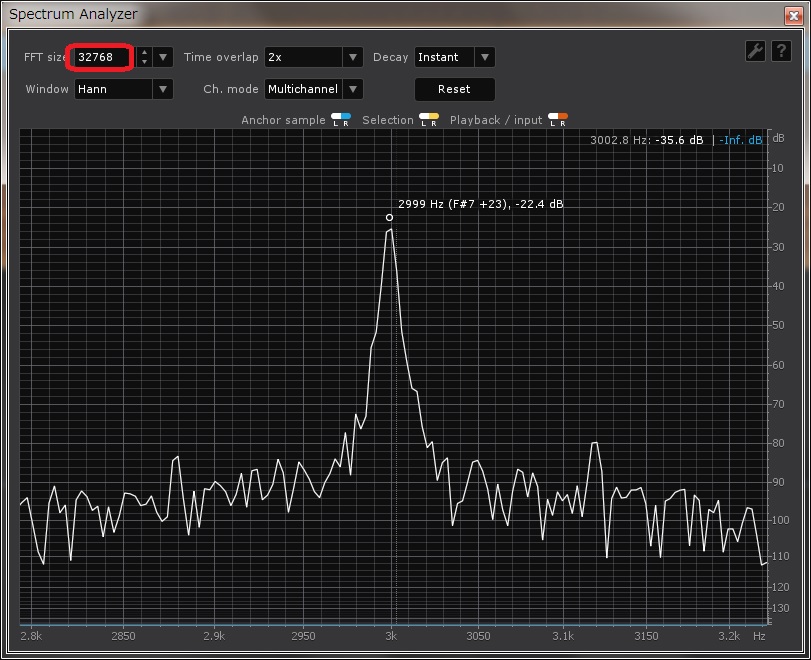
Task: Click the Reset button
Action: pos(455,89)
